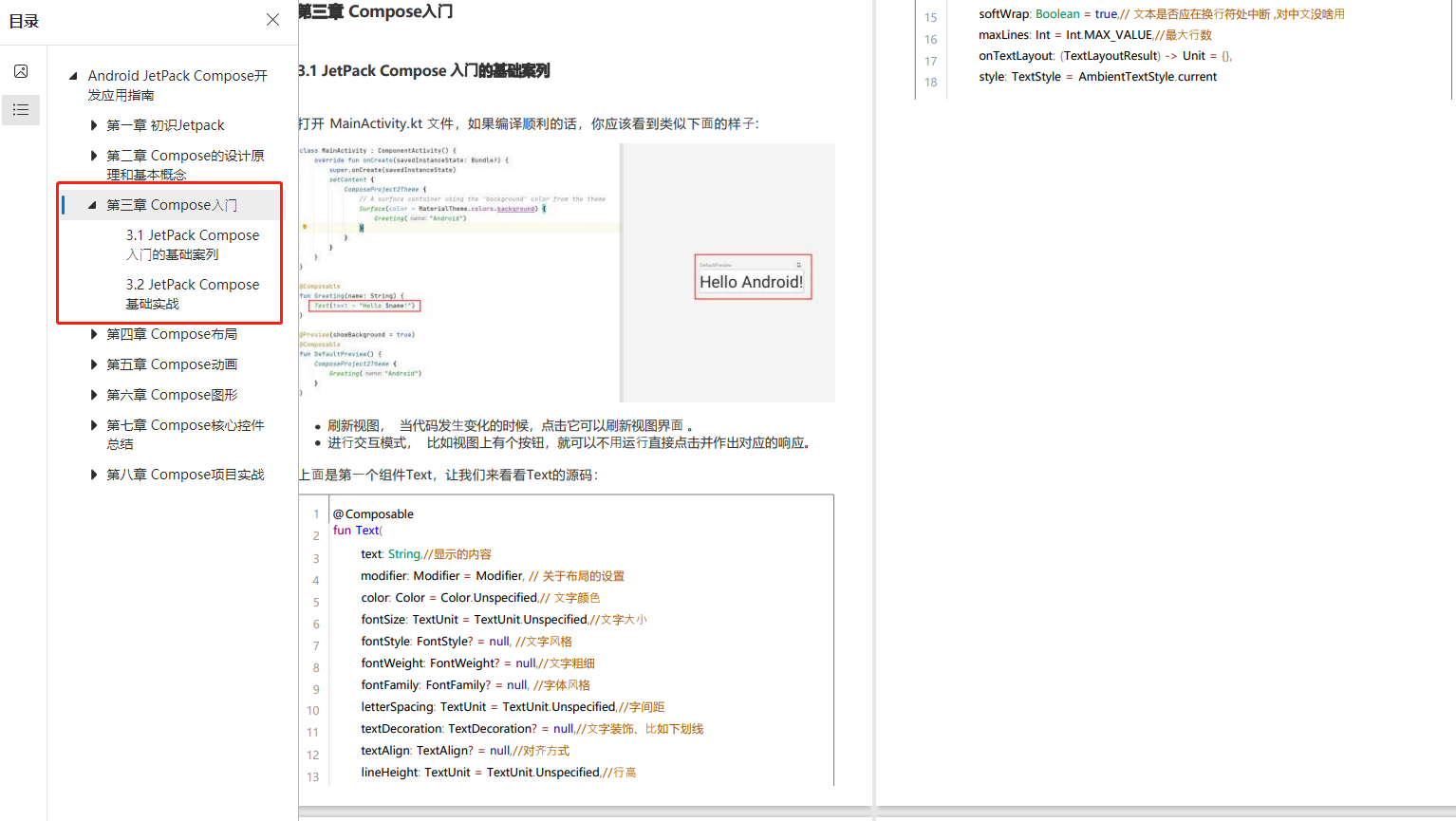Jump to 第八章 Compose项目实战
This screenshot has width=1456, height=821.
[x=185, y=475]
